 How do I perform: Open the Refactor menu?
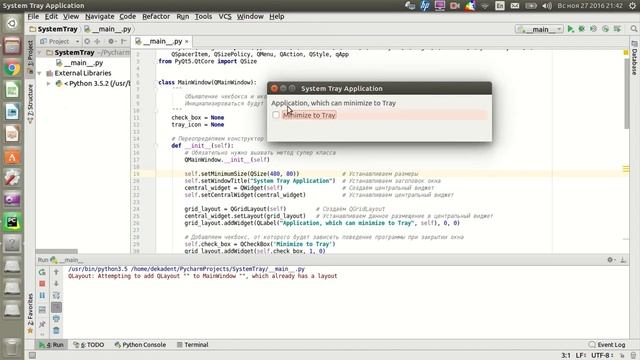tap(156, 16)
